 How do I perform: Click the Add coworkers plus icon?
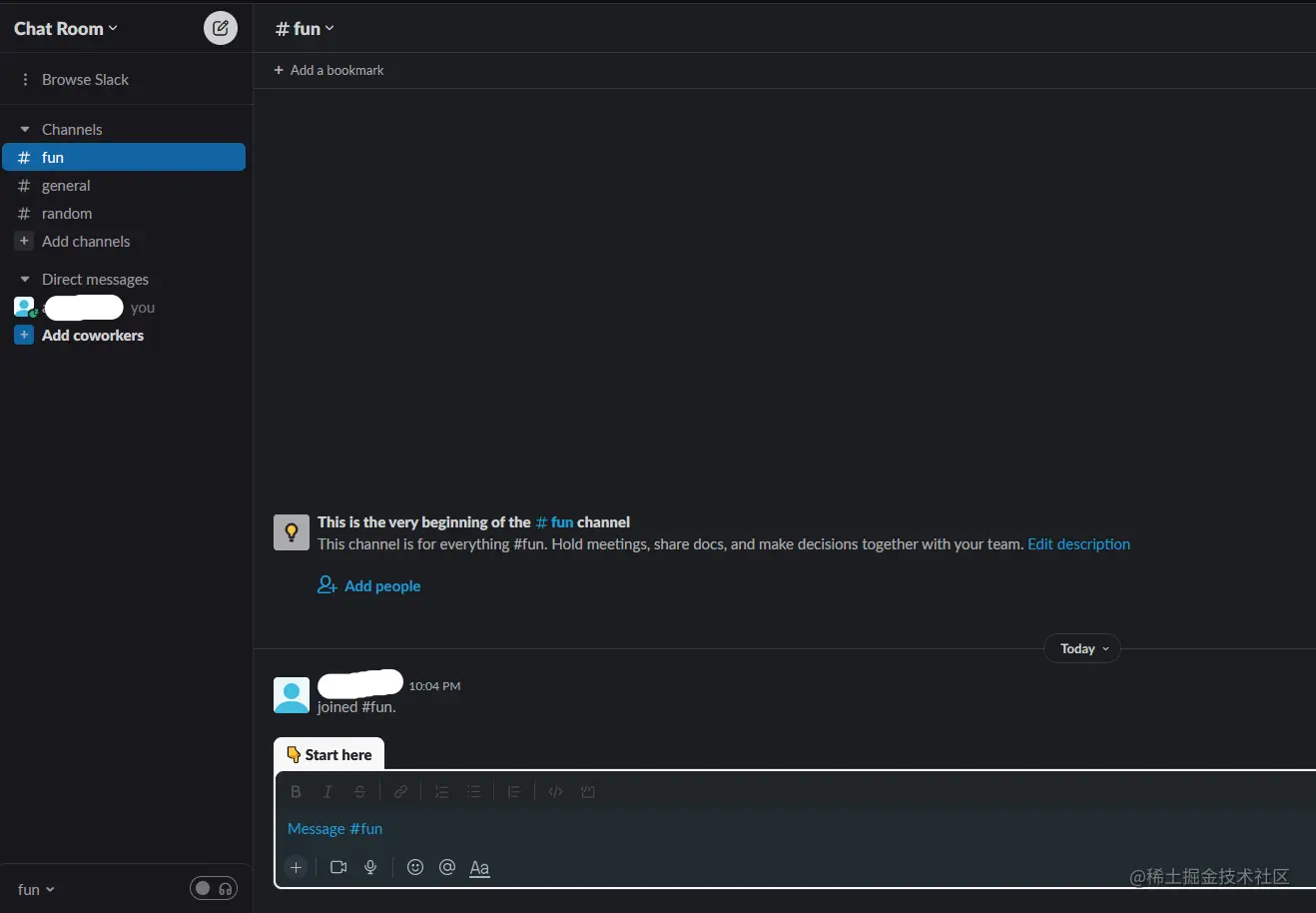click(x=24, y=336)
